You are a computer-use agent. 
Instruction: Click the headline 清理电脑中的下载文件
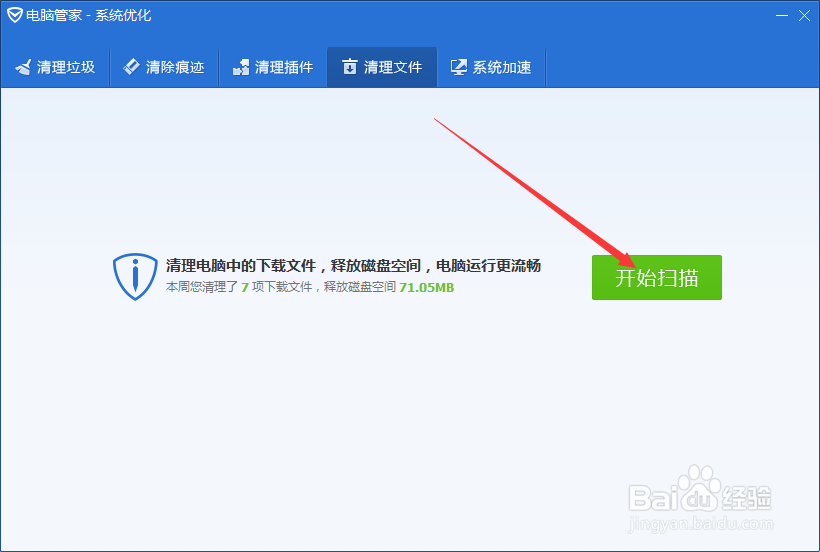tap(241, 266)
